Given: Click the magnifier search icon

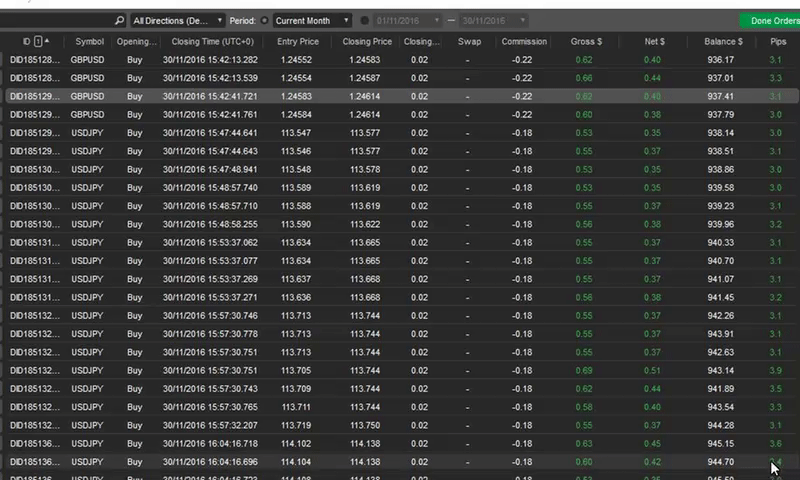Looking at the screenshot, I should click(119, 20).
